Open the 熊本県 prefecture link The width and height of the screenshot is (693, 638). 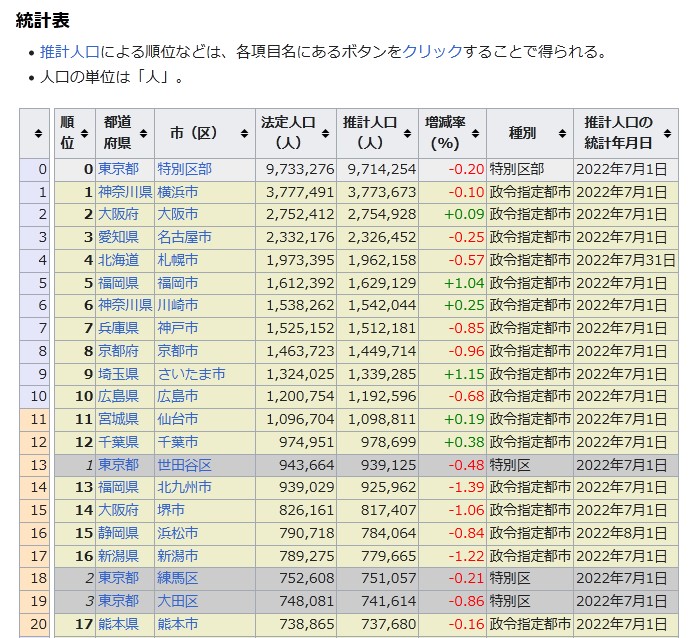pyautogui.click(x=119, y=624)
